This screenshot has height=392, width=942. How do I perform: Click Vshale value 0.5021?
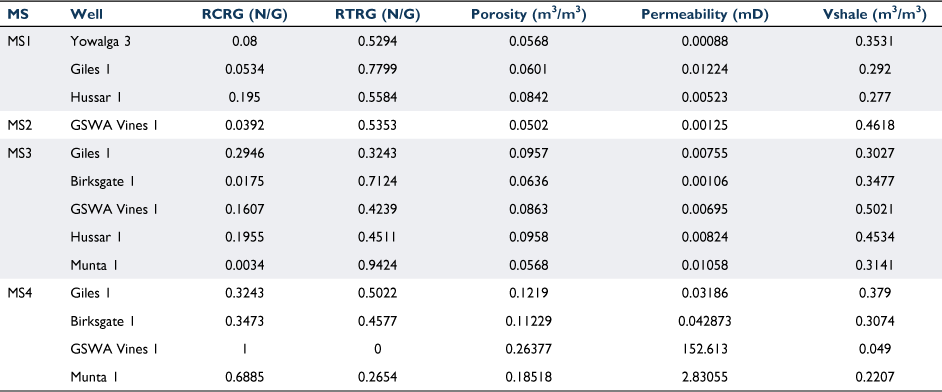tap(875, 209)
